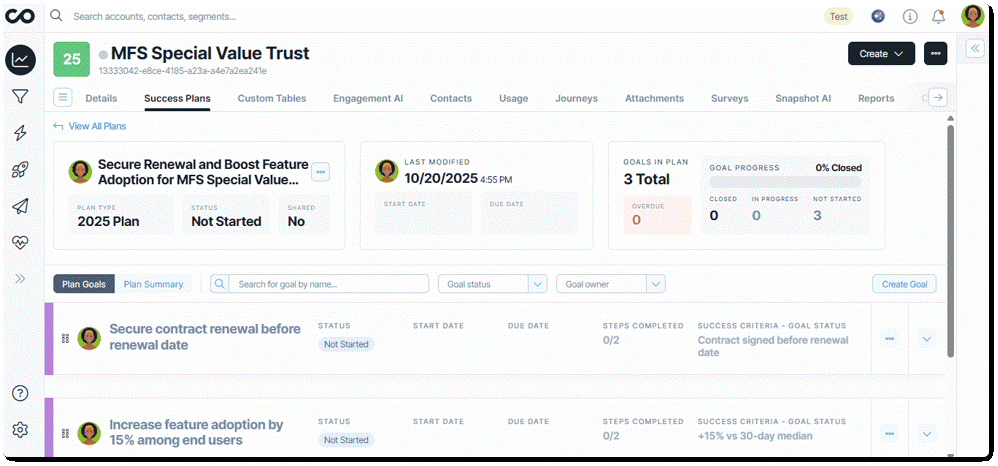Click the Test environment badge
The image size is (998, 466).
(838, 17)
